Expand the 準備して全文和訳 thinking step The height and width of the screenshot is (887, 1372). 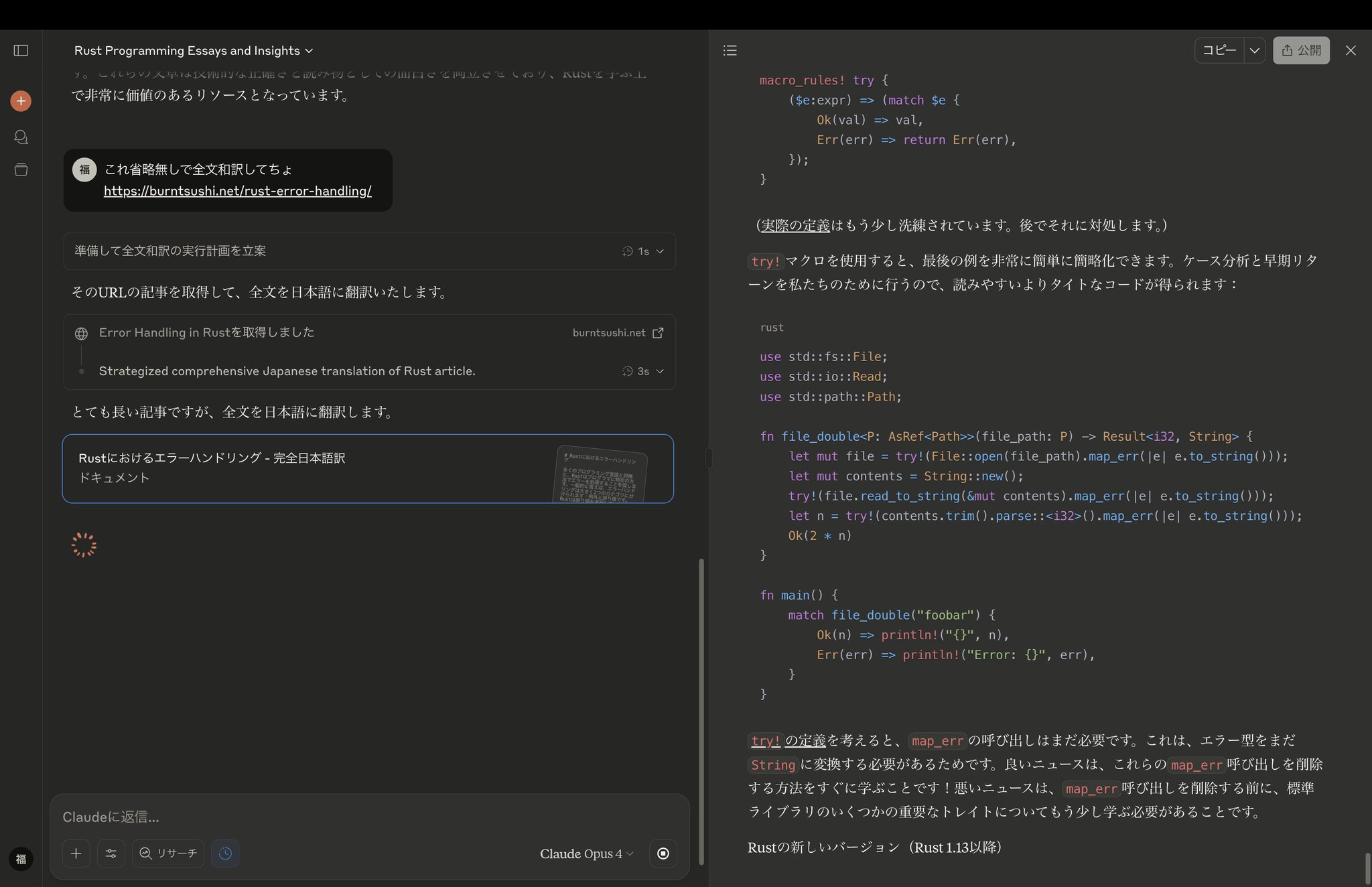369,251
